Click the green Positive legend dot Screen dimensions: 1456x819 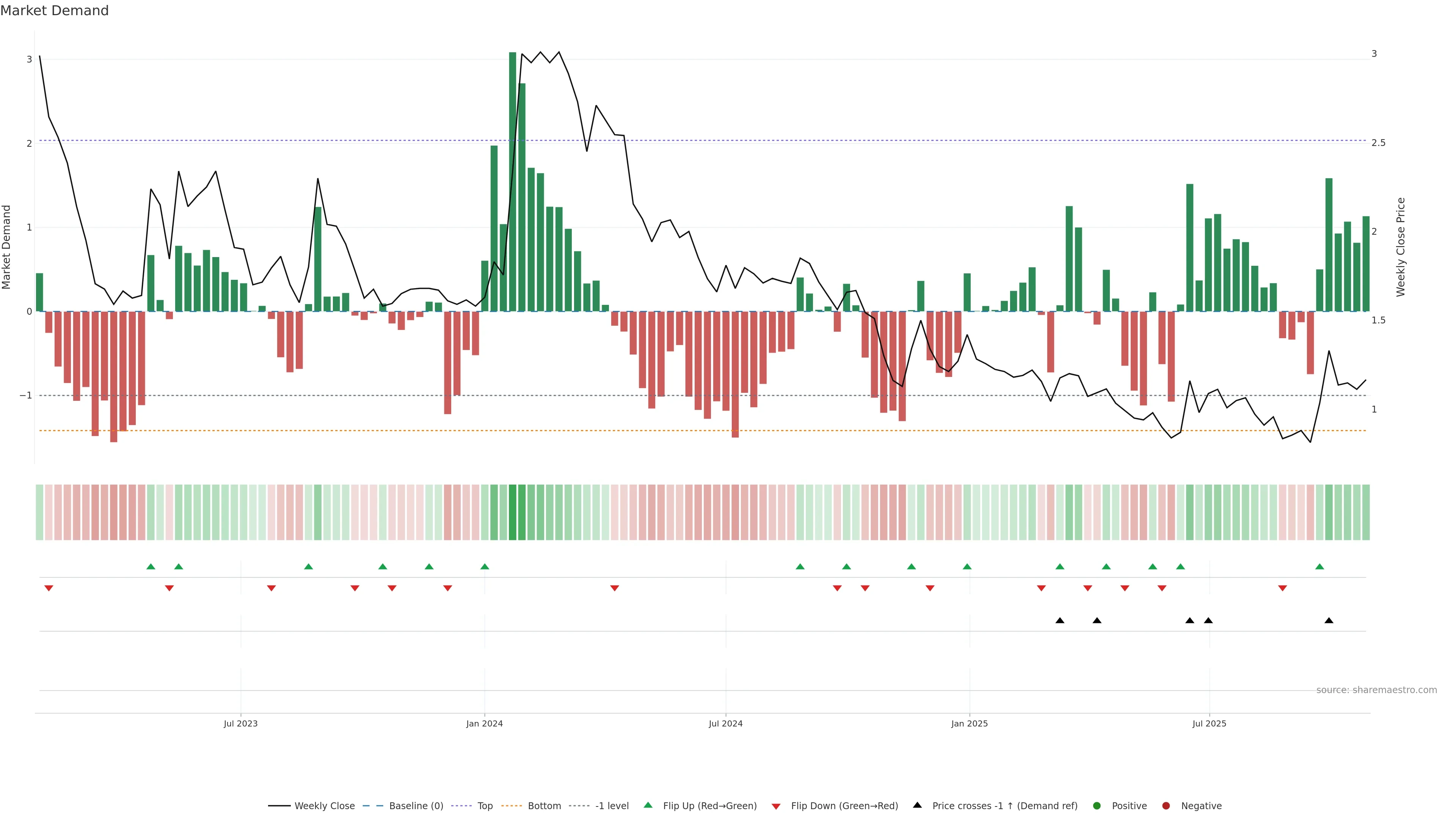pos(1097,806)
